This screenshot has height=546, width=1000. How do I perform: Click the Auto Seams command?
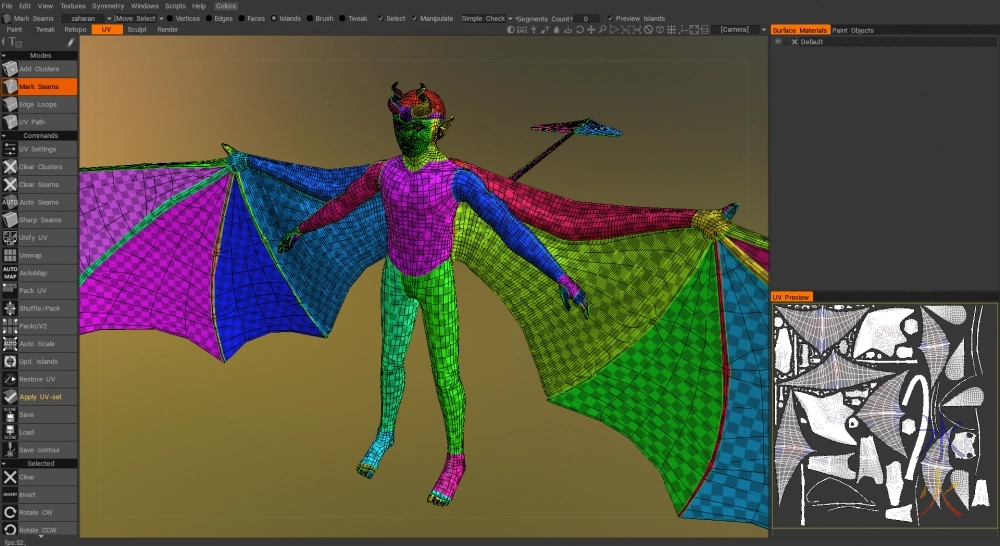(x=39, y=202)
